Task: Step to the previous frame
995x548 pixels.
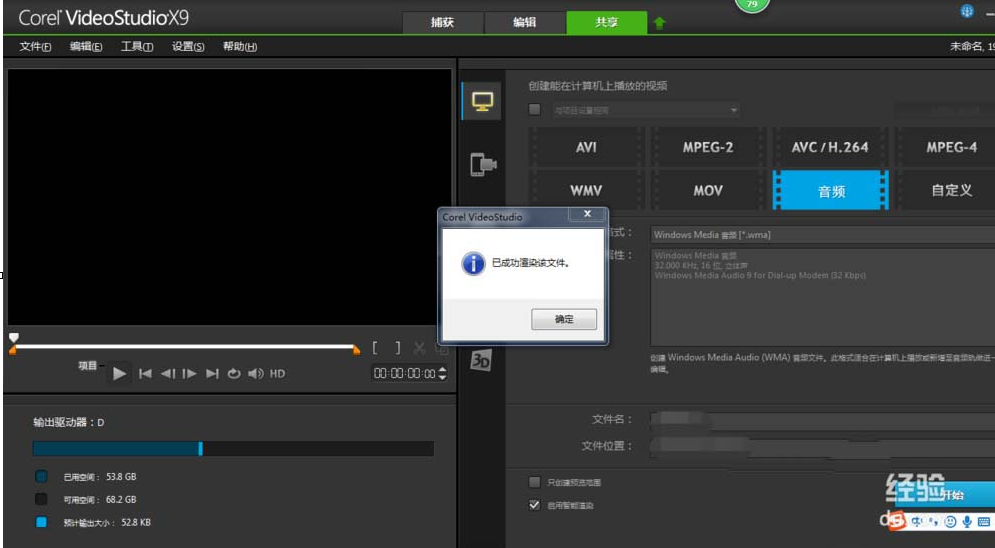Action: [x=167, y=374]
